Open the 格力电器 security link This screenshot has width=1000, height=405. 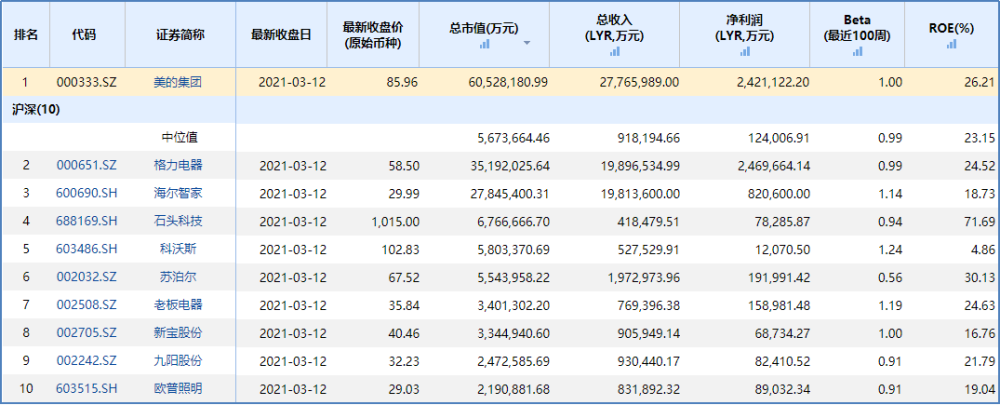180,165
